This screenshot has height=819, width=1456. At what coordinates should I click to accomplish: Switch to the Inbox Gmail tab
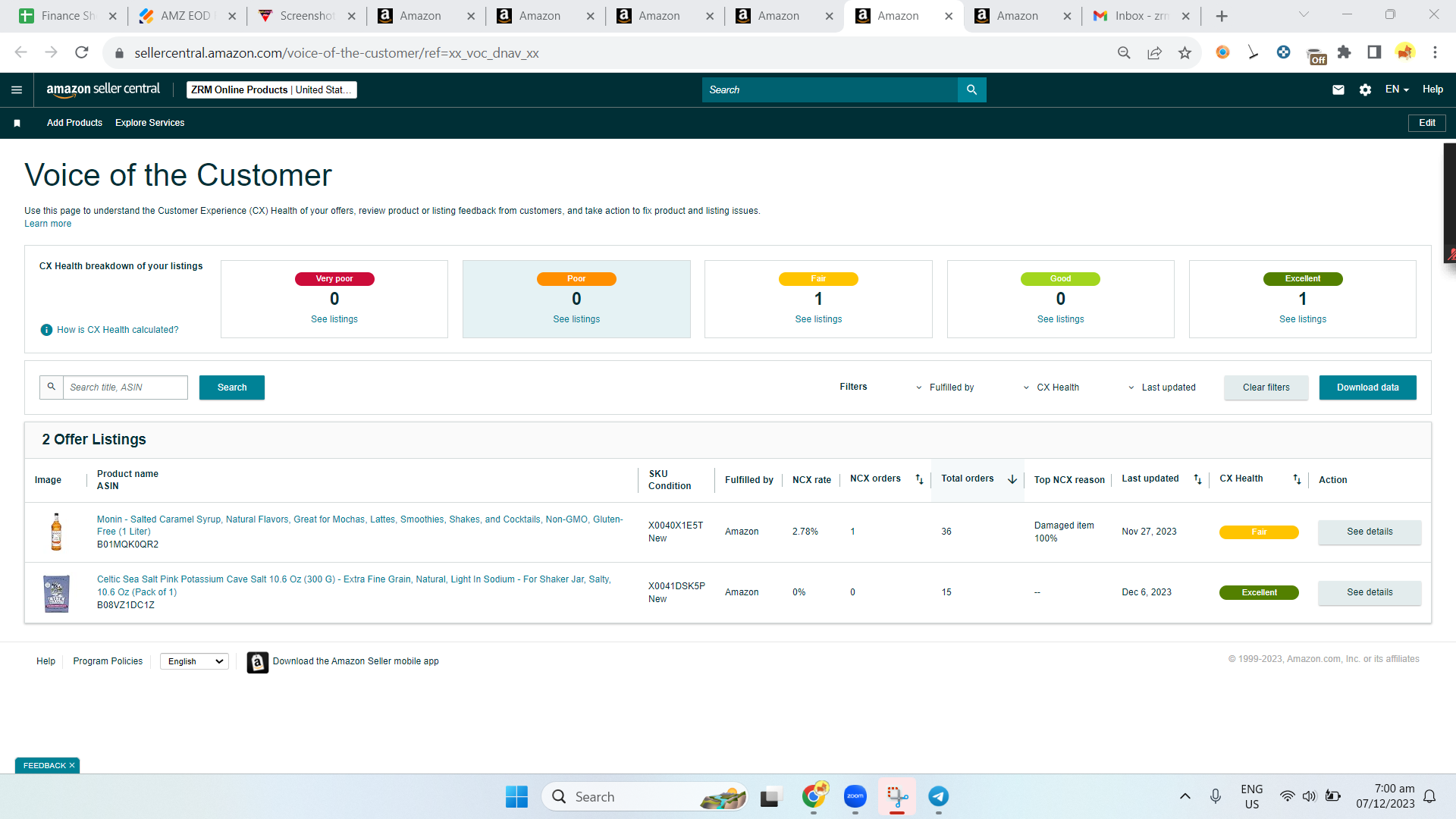pyautogui.click(x=1142, y=16)
